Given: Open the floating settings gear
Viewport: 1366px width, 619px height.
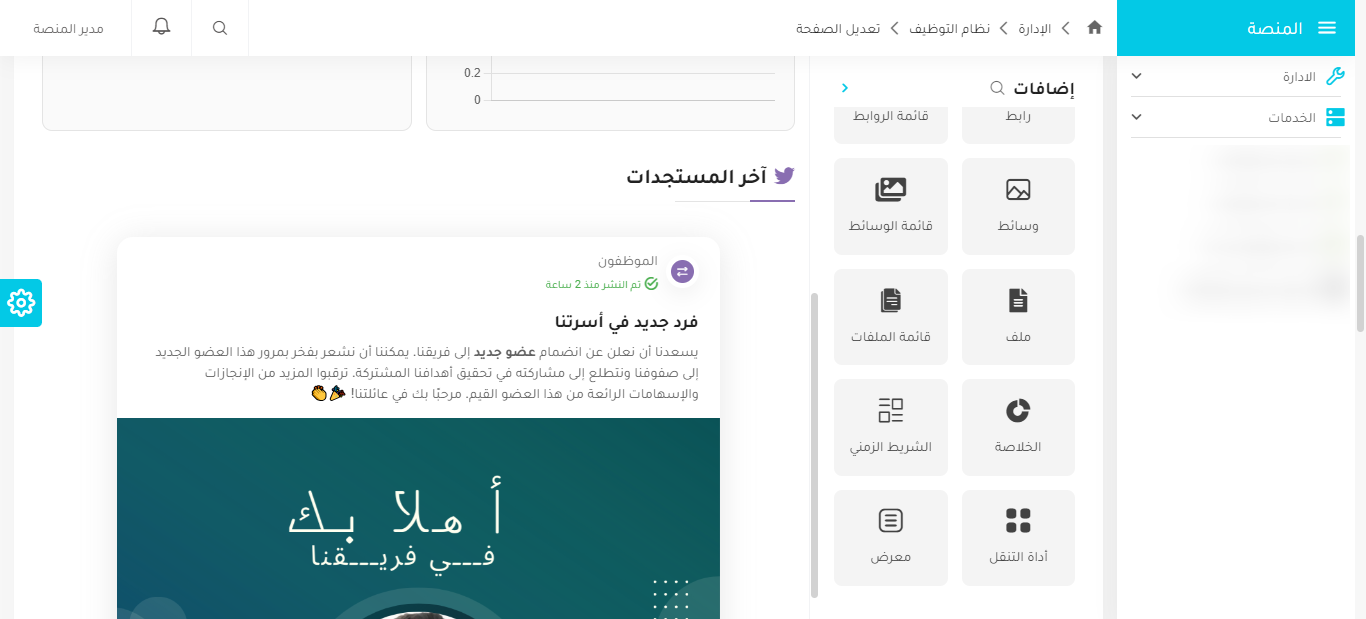Looking at the screenshot, I should click(x=20, y=302).
